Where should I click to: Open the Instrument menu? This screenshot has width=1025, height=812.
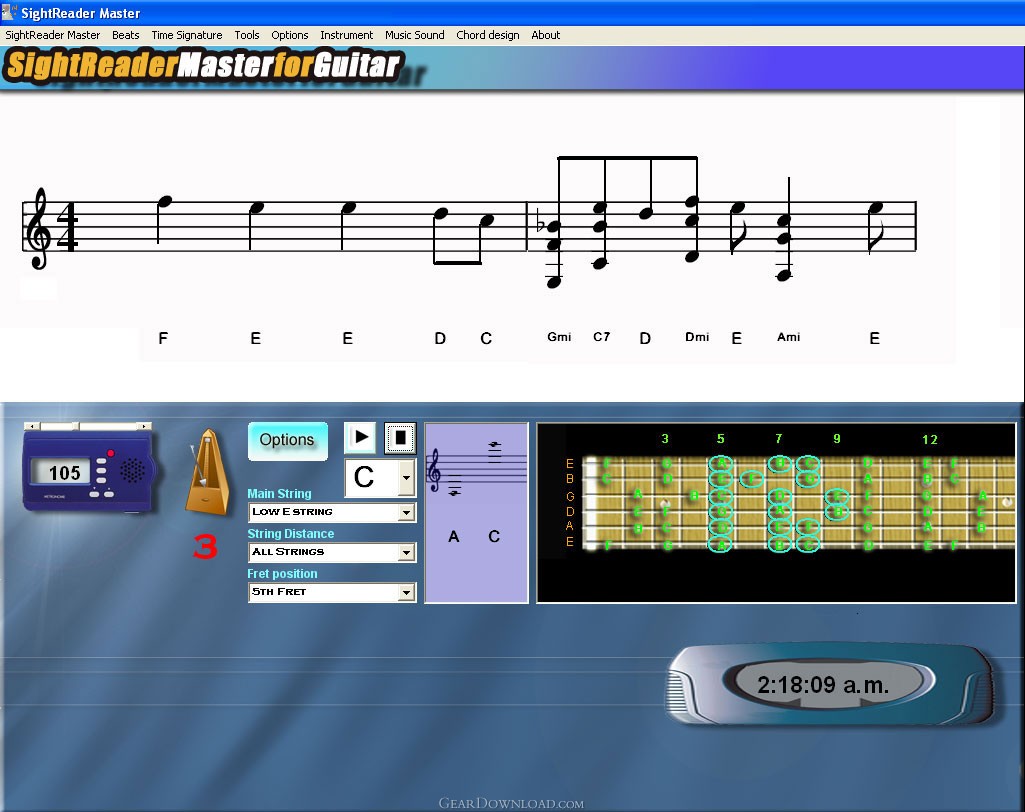point(346,35)
